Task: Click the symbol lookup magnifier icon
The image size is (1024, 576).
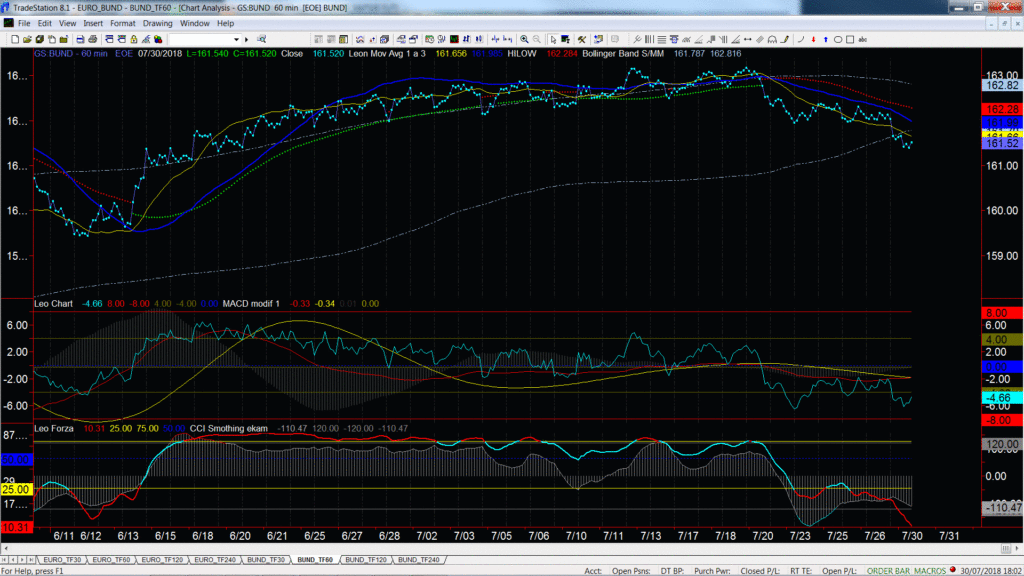Action: pyautogui.click(x=261, y=39)
